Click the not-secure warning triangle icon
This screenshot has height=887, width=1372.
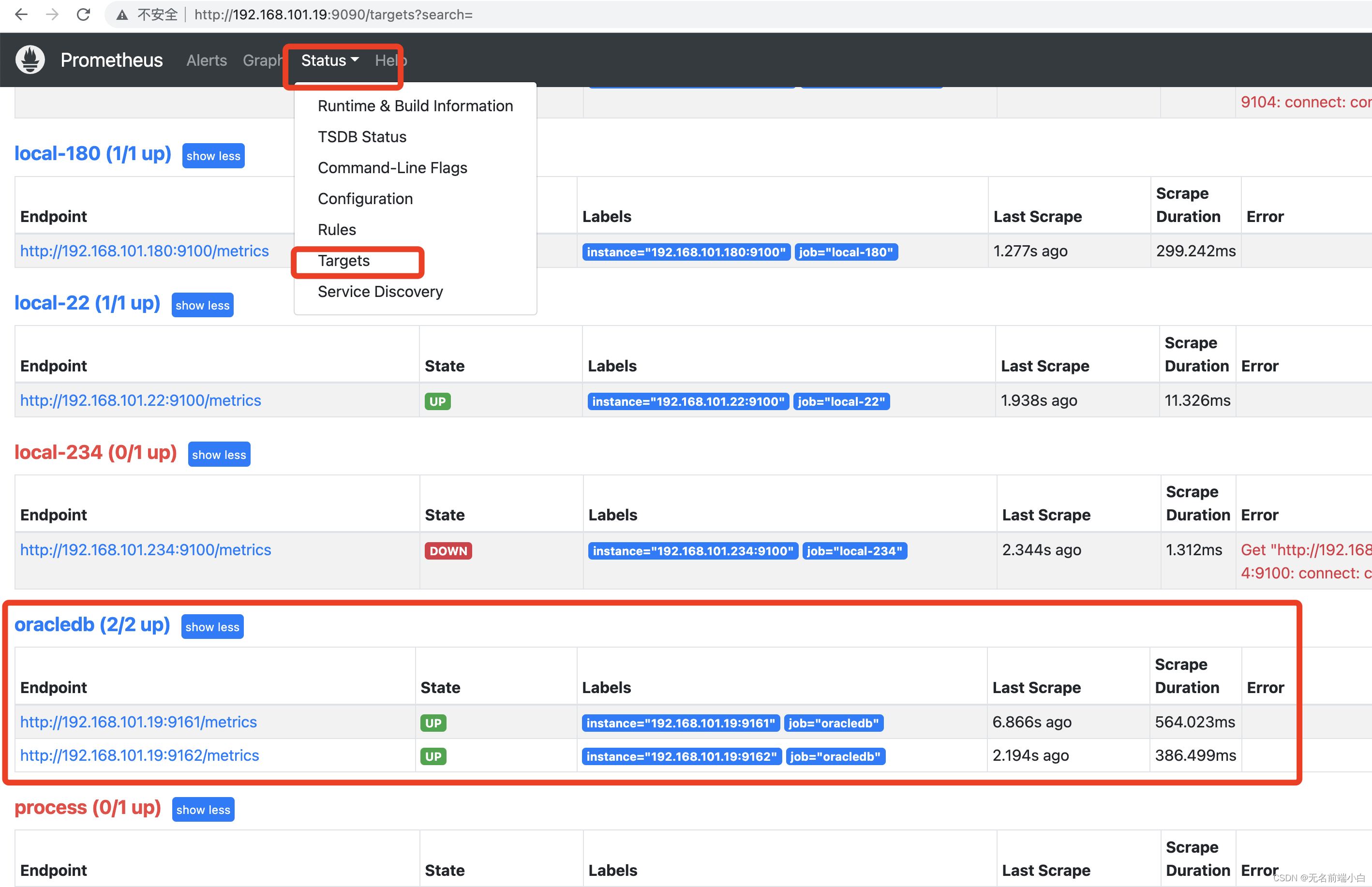pos(122,15)
